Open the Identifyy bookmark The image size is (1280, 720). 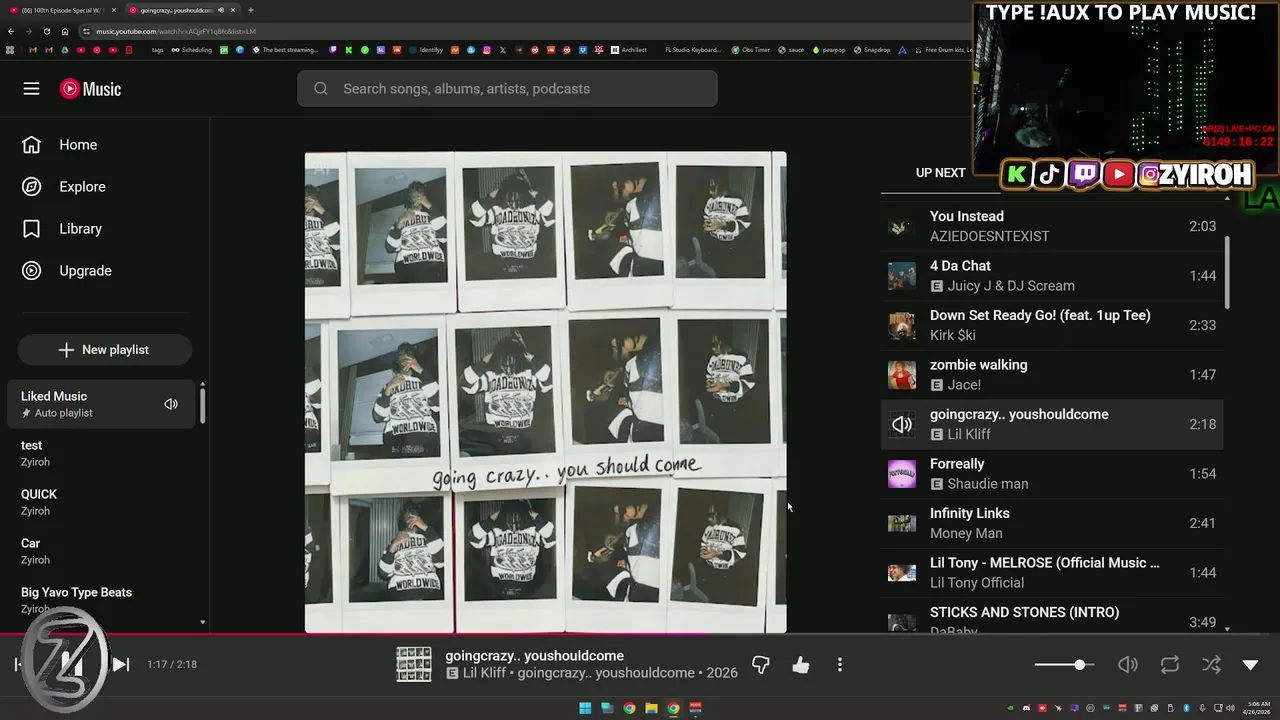coord(426,50)
